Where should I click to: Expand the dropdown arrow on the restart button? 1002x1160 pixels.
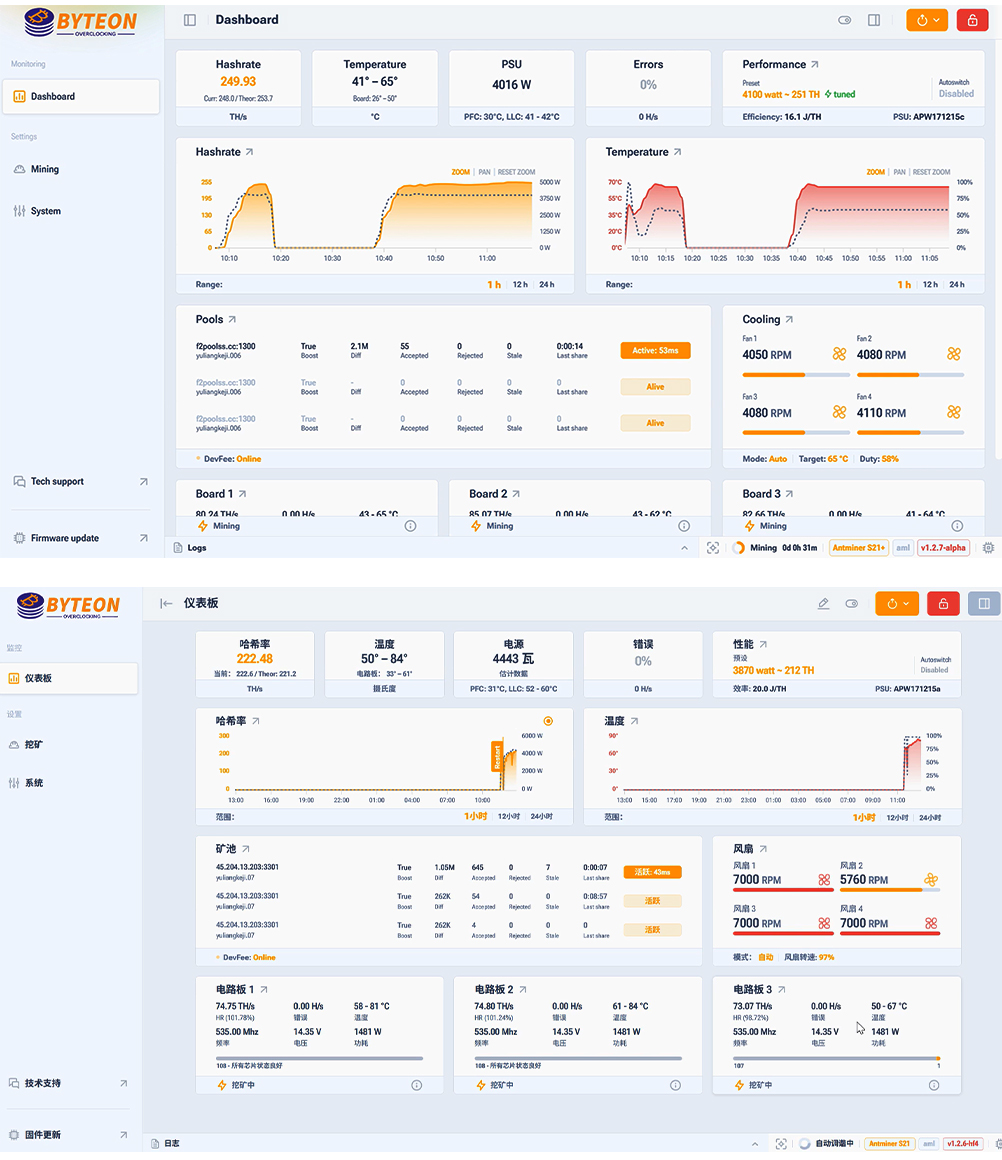click(936, 19)
